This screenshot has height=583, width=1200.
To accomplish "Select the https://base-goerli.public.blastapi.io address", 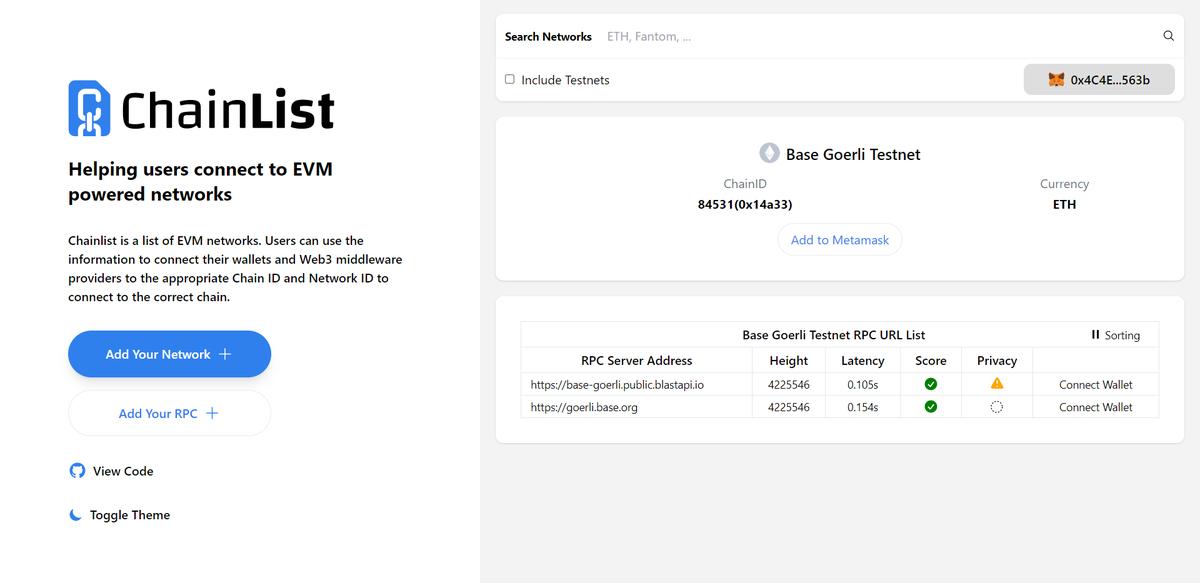I will click(x=617, y=384).
